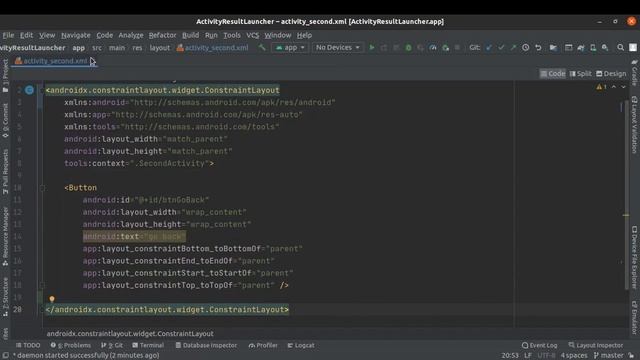
Task: Run the app with green play button
Action: pos(371,48)
